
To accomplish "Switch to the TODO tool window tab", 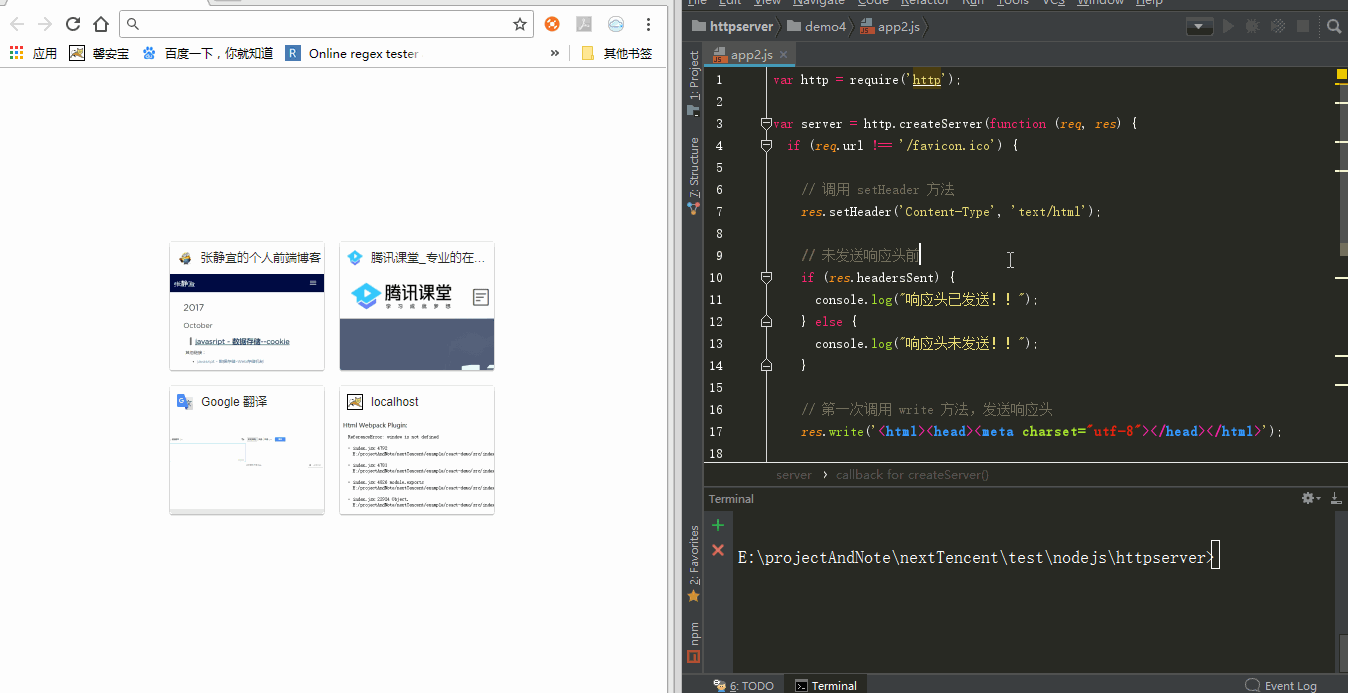I will (744, 686).
